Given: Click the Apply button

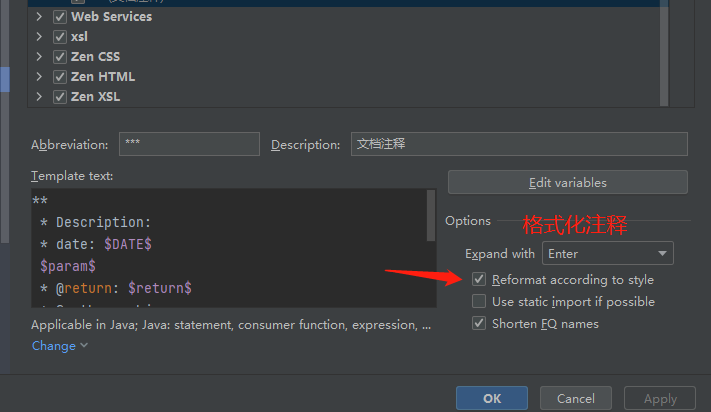Looking at the screenshot, I should point(660,398).
